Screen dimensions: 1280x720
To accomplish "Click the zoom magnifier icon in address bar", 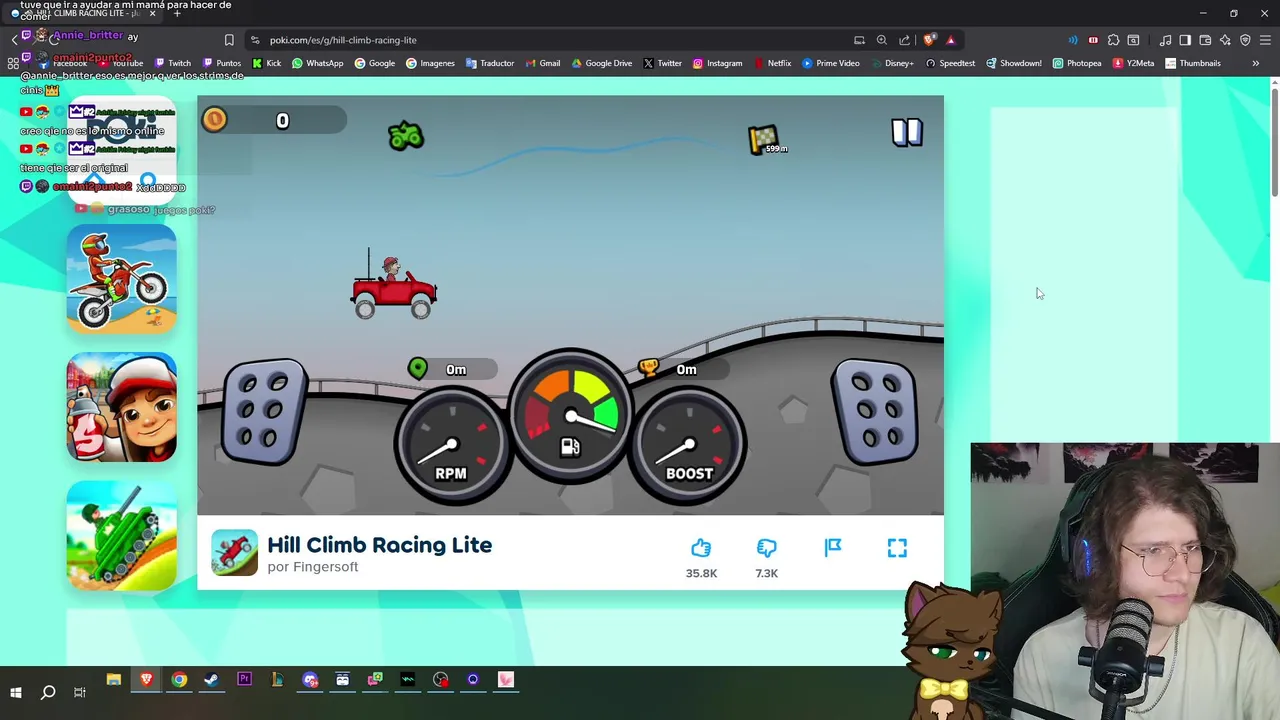I will pos(882,40).
